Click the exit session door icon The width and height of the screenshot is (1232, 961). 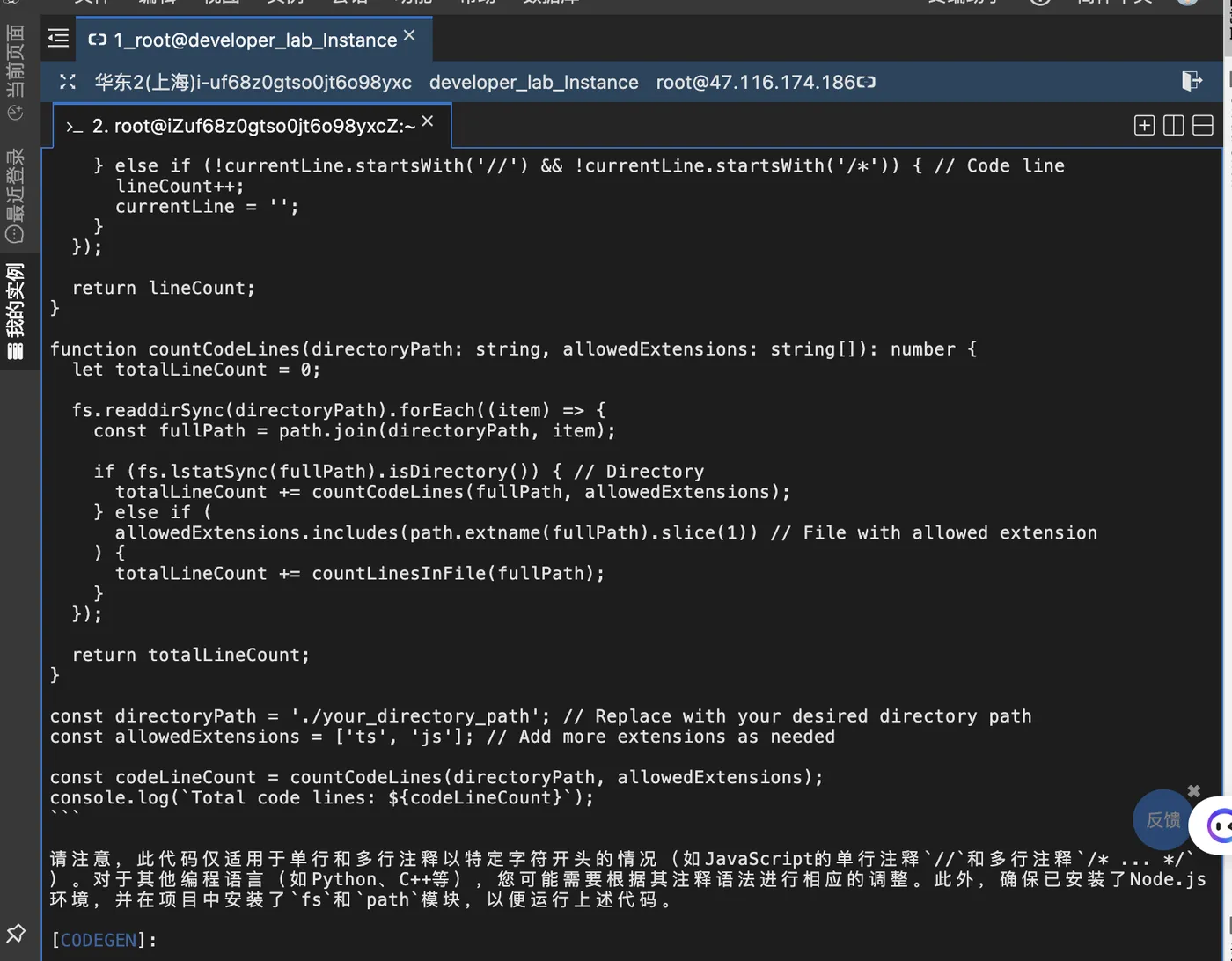click(1192, 81)
